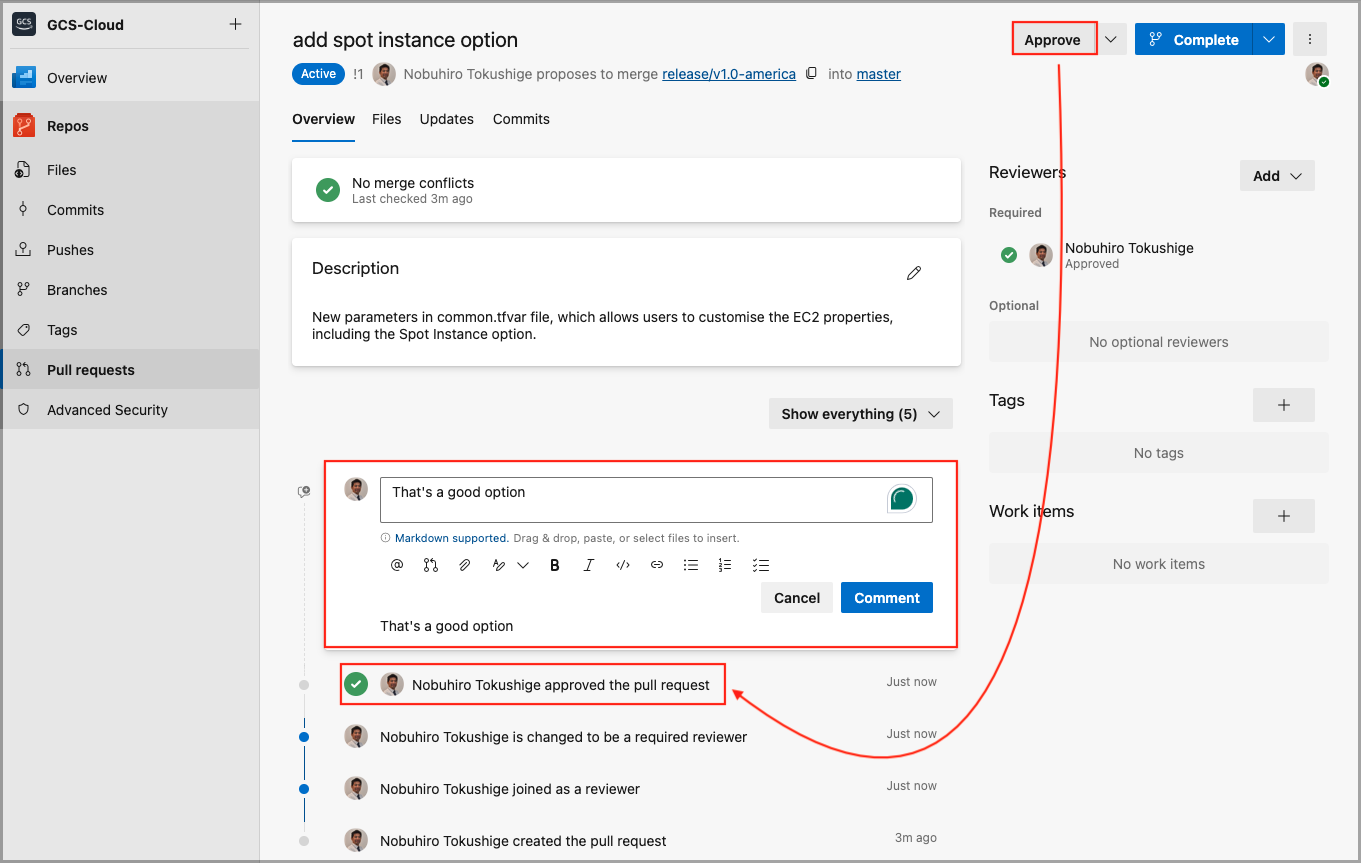
Task: Click the blue Comment button
Action: pos(886,598)
